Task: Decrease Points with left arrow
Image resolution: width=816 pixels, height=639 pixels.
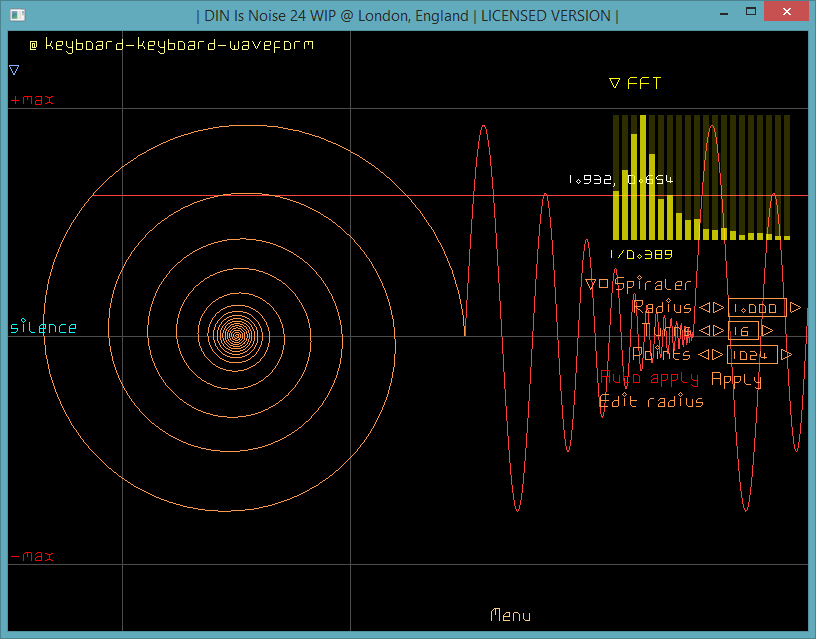Action: click(703, 355)
